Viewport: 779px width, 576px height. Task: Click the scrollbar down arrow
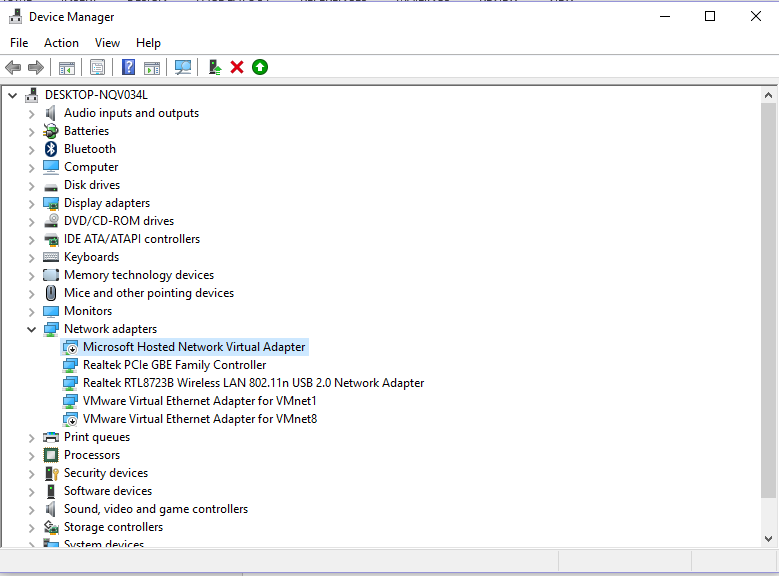tap(768, 539)
